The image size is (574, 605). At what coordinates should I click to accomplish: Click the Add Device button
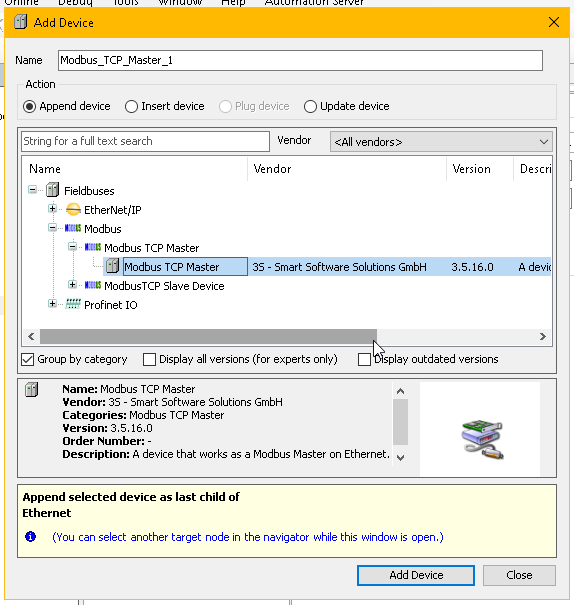pos(416,575)
